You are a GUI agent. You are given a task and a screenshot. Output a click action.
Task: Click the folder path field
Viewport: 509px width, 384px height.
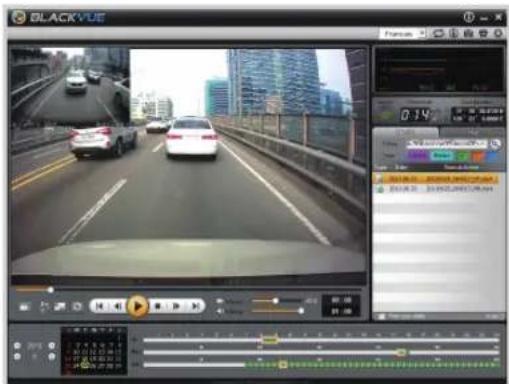(447, 144)
